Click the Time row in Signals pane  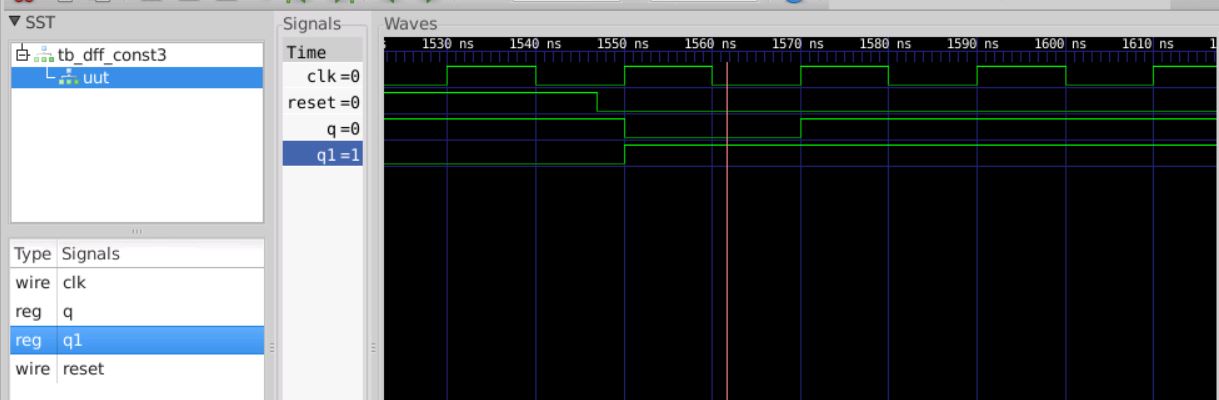pos(323,53)
